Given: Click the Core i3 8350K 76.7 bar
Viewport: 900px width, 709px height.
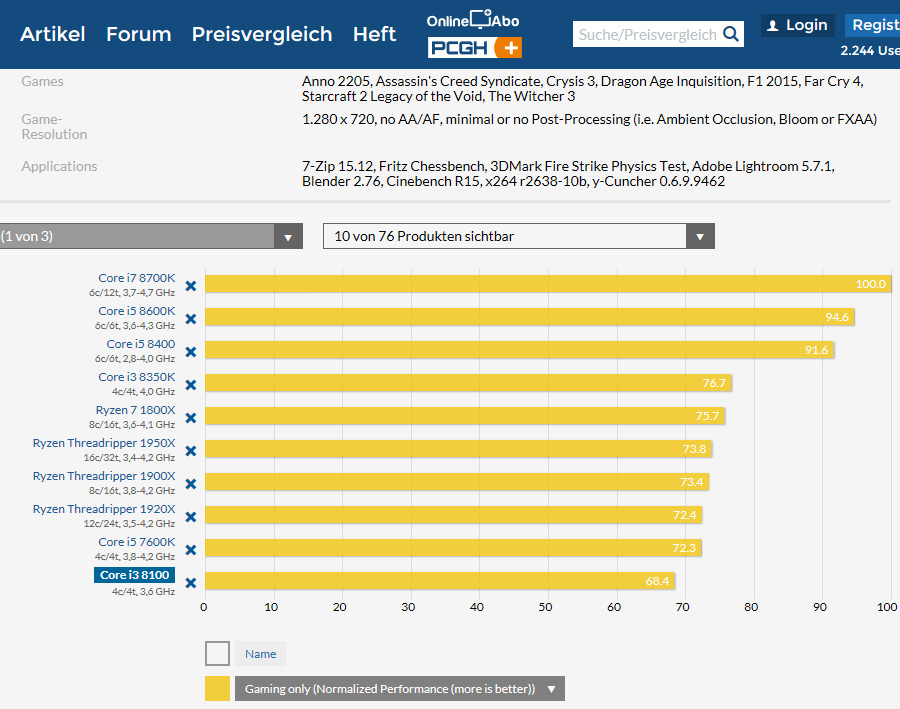Looking at the screenshot, I should click(x=468, y=383).
